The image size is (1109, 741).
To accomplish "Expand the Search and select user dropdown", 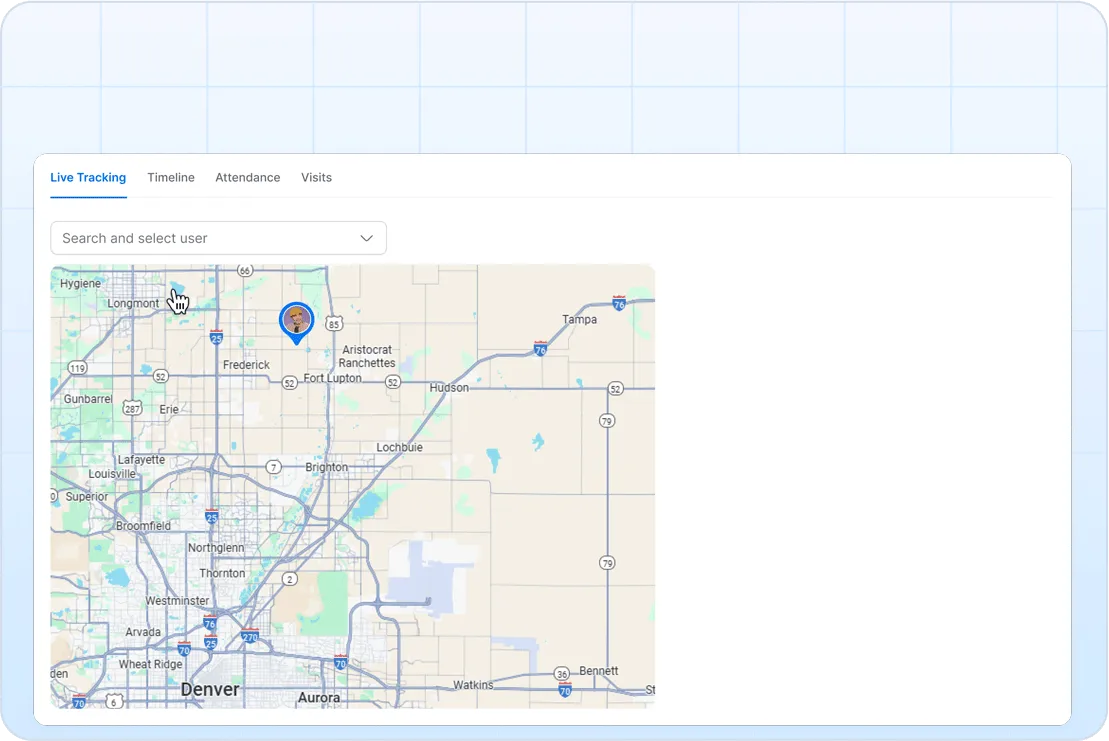I will tap(219, 238).
